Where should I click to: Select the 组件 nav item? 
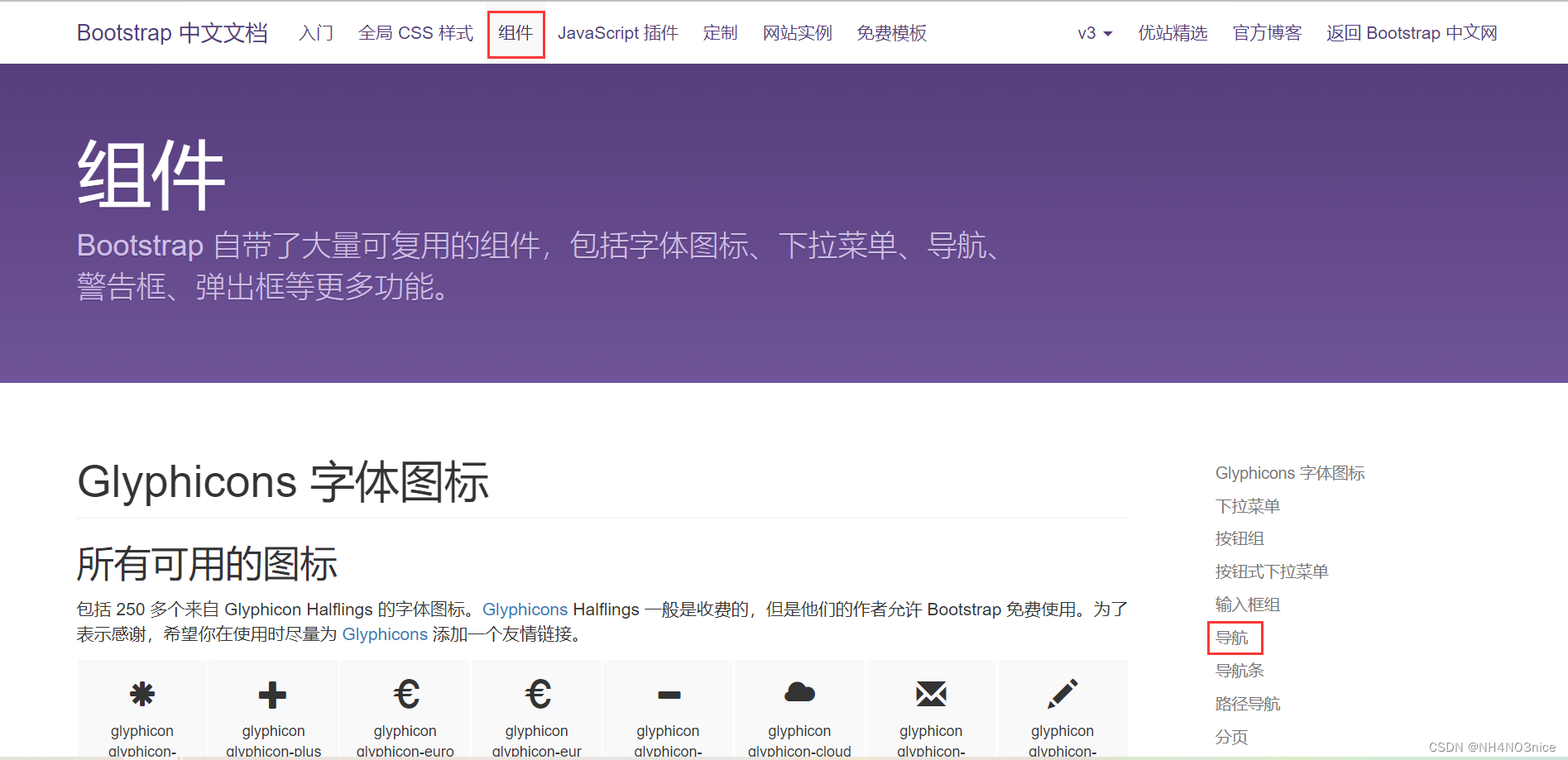pyautogui.click(x=515, y=33)
